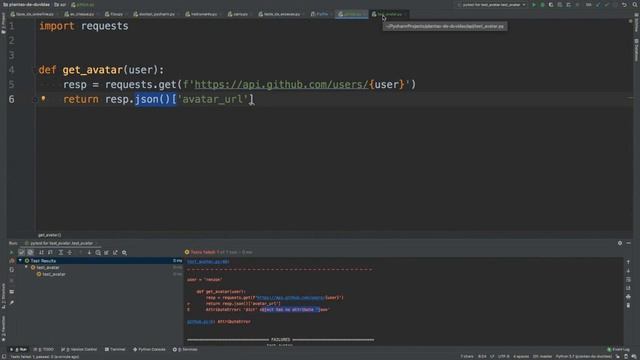This screenshot has width=640, height=360.
Task: Open the Database tool window sidebar button
Action: (636, 50)
